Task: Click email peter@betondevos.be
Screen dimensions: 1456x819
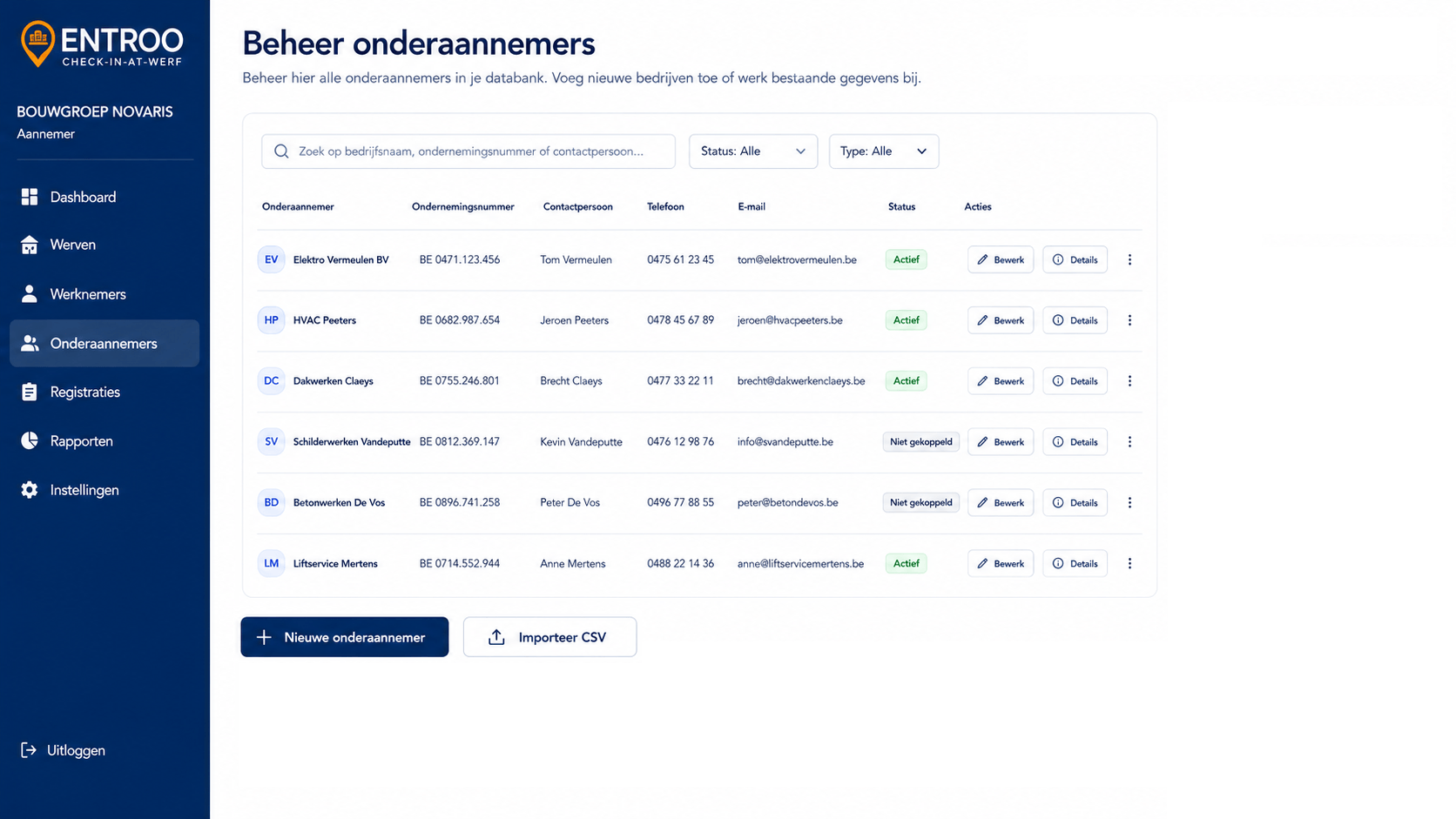Action: click(x=787, y=503)
